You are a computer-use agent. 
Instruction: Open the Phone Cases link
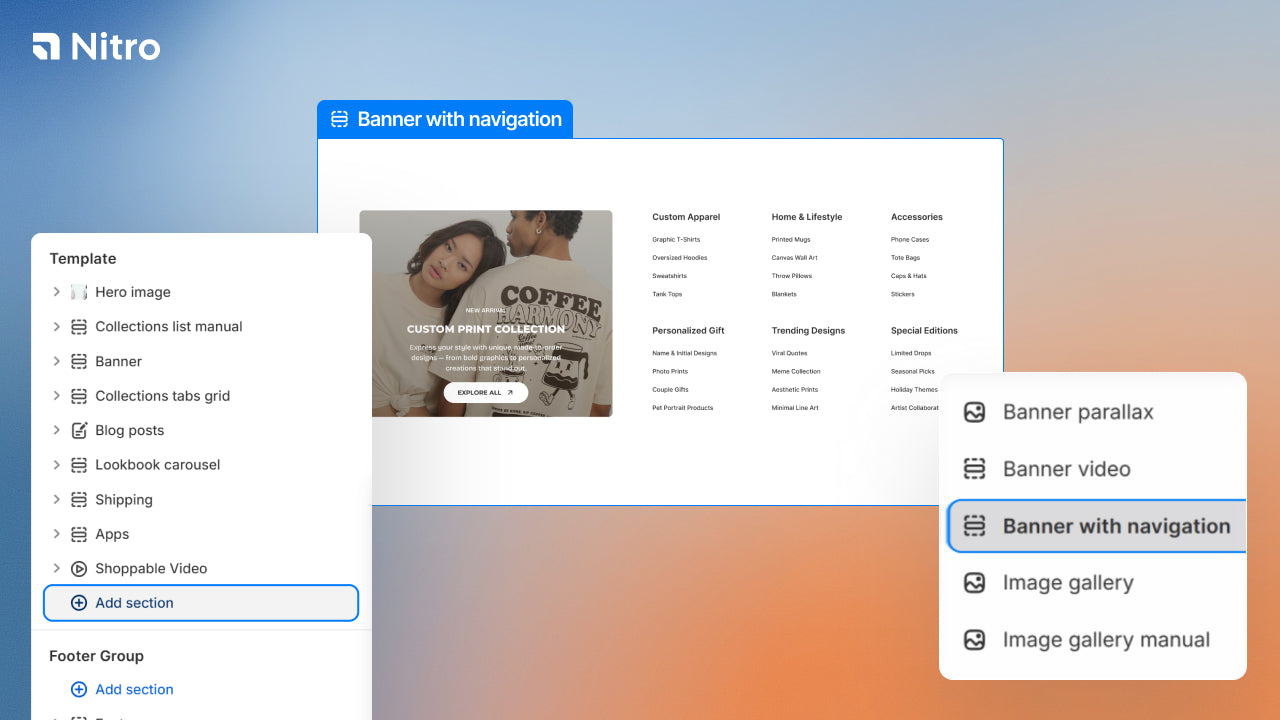(910, 240)
